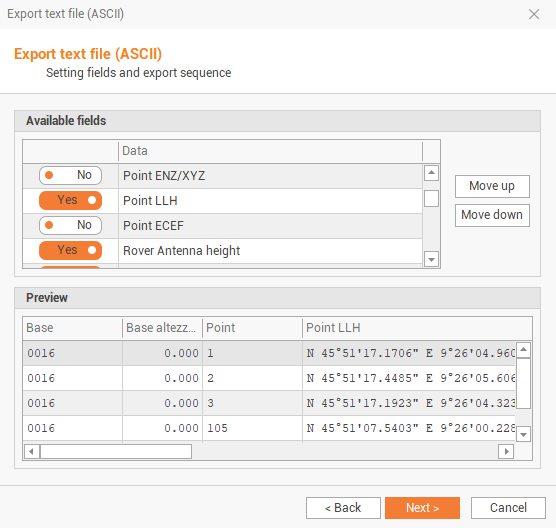Click the Point column header in Preview
The image size is (556, 528).
pos(252,328)
